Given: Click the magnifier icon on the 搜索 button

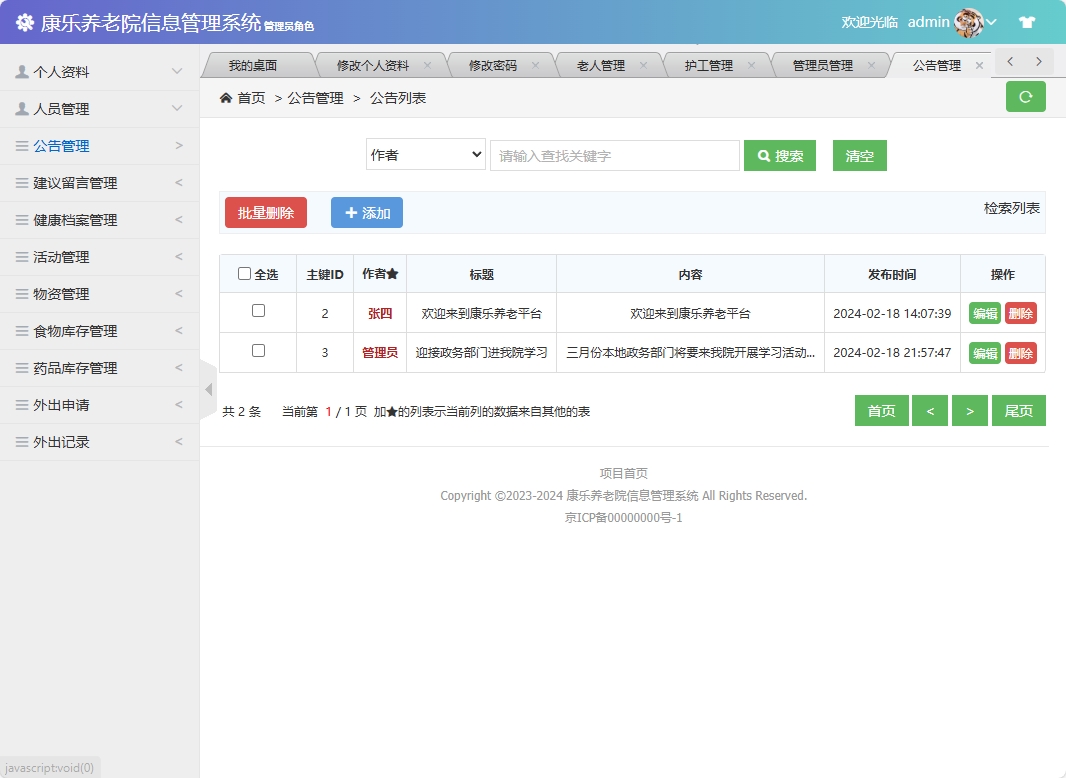Looking at the screenshot, I should 762,155.
